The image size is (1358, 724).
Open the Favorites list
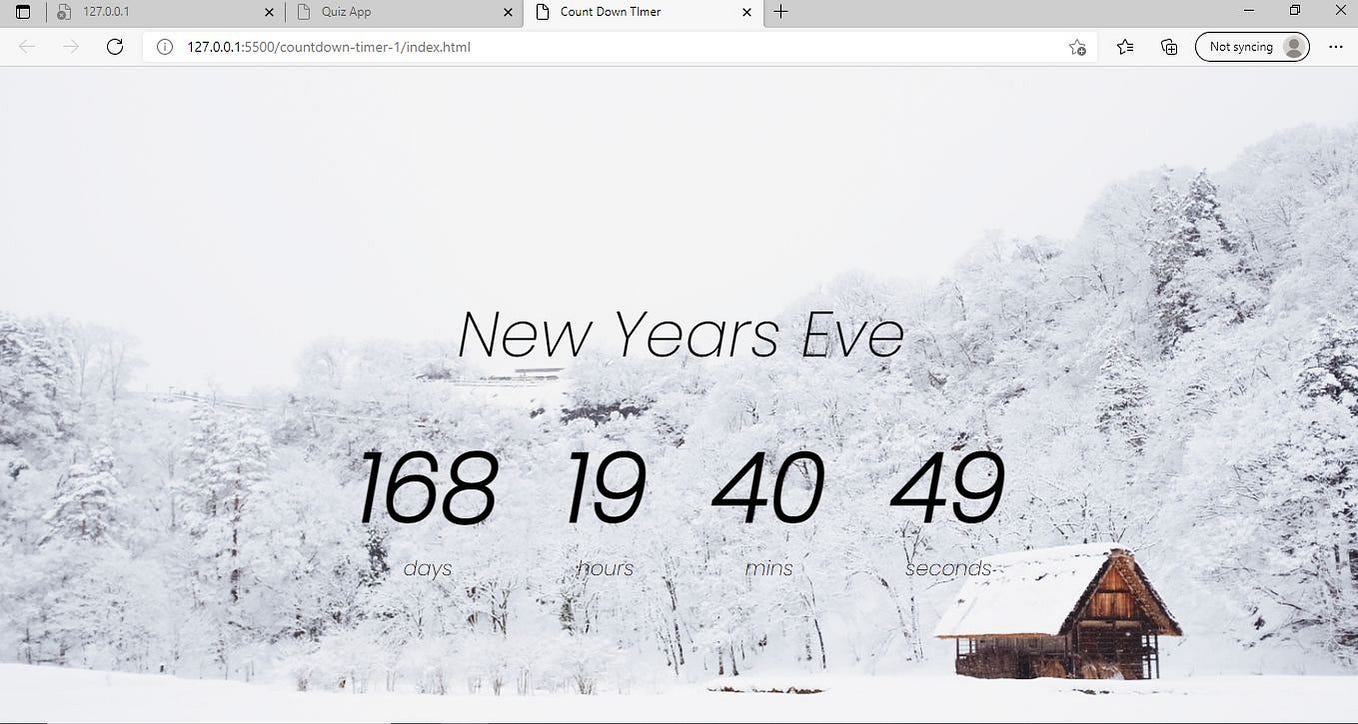point(1125,46)
